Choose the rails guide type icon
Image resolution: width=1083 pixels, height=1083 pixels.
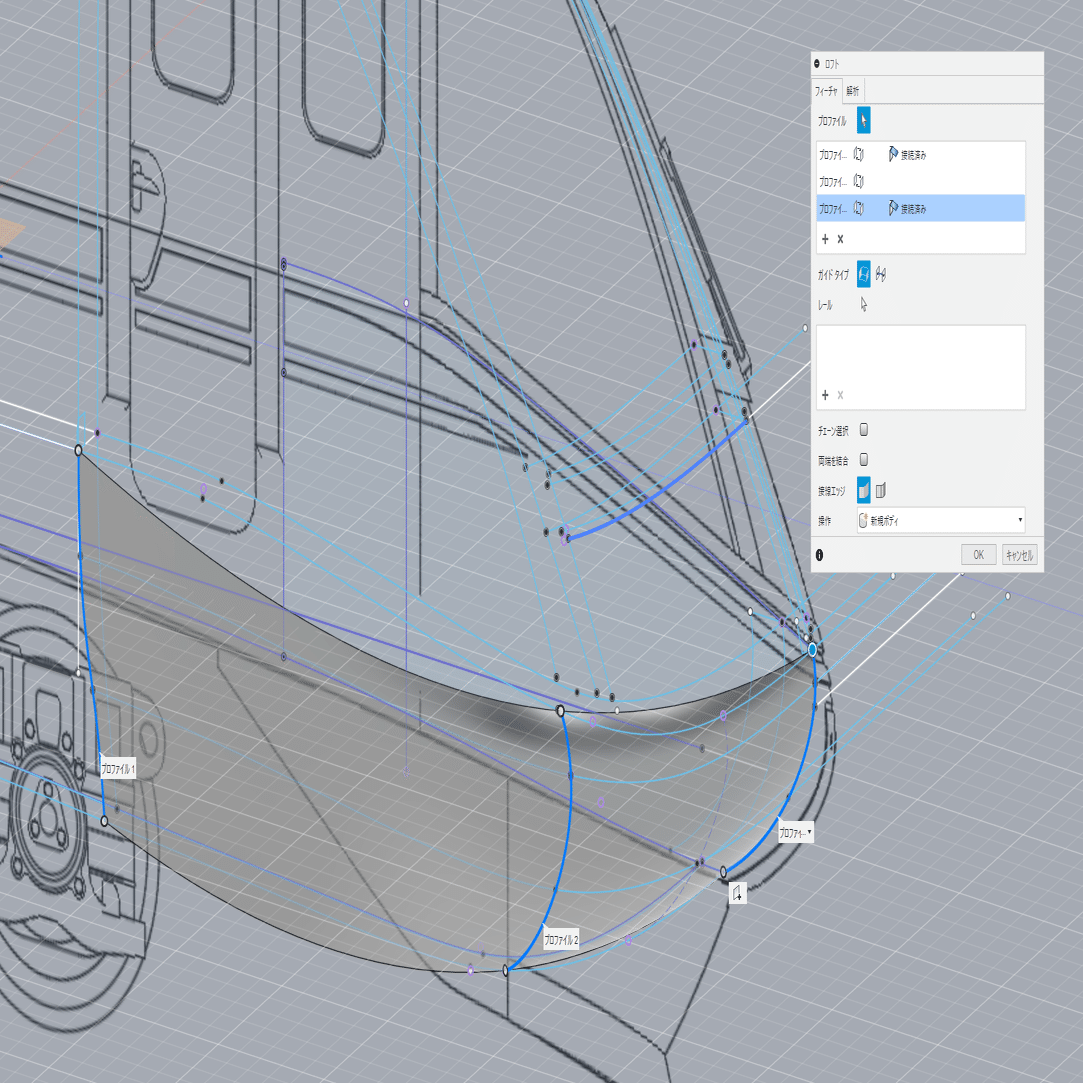863,274
